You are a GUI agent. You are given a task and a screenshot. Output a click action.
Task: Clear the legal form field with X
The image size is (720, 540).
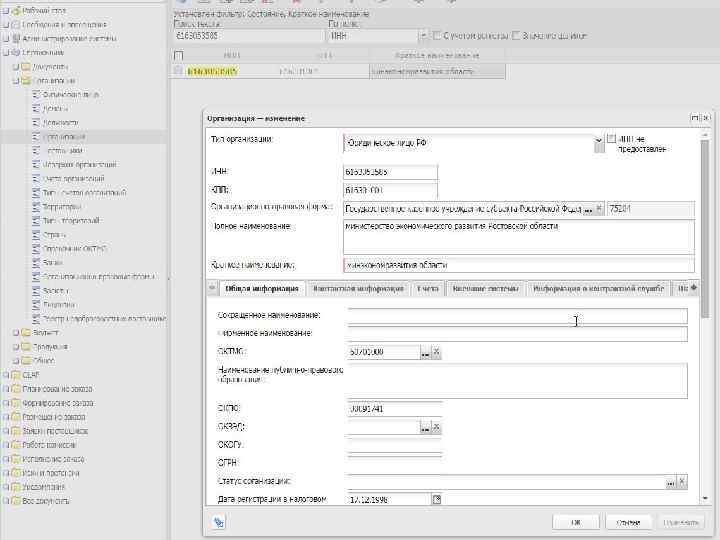click(599, 209)
